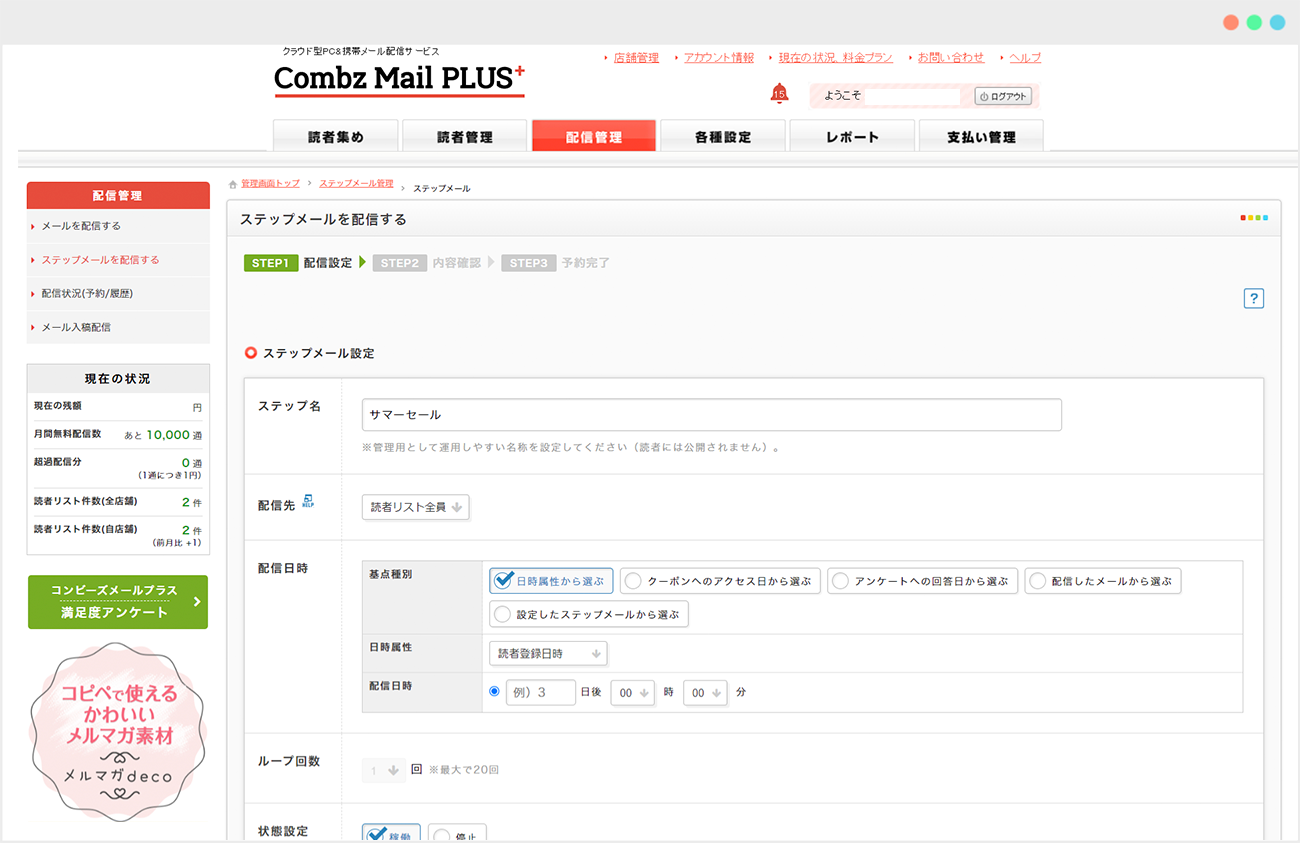Viewport: 1300px width, 843px height.
Task: Open the hour dropdown before 時
Action: tap(632, 692)
